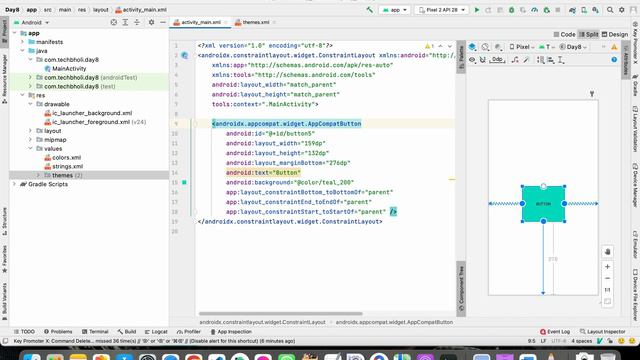Open the AVD Manager device icon
This screenshot has width=640, height=360.
584,10
